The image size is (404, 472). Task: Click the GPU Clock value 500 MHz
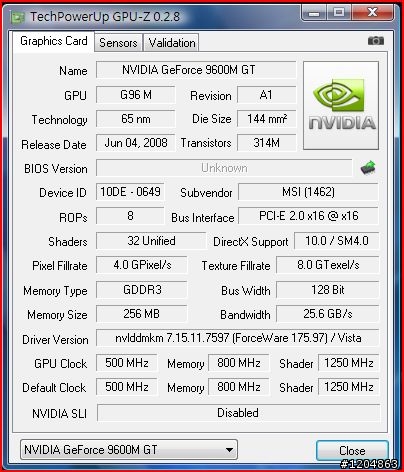point(127,363)
